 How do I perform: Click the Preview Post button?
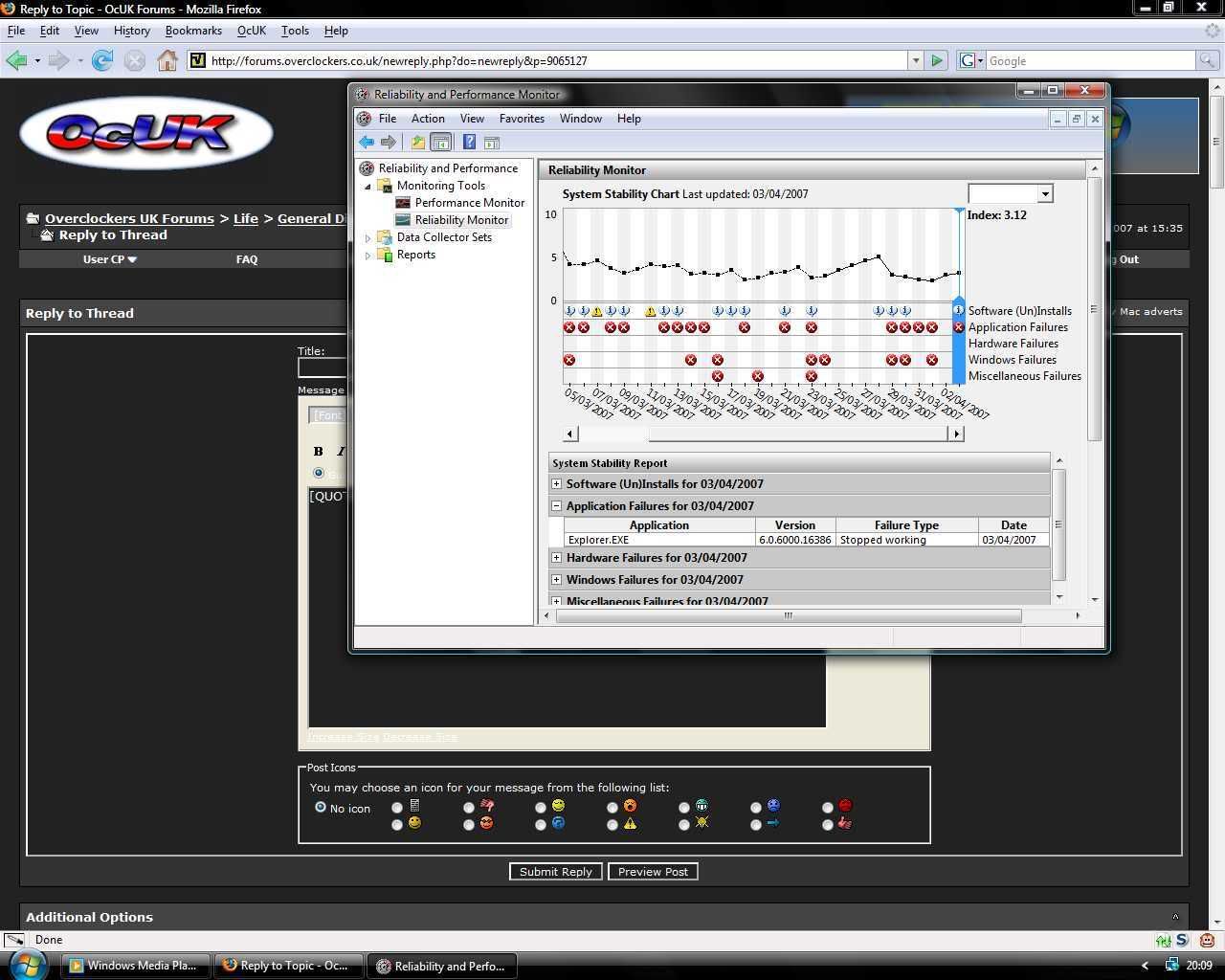click(x=653, y=872)
